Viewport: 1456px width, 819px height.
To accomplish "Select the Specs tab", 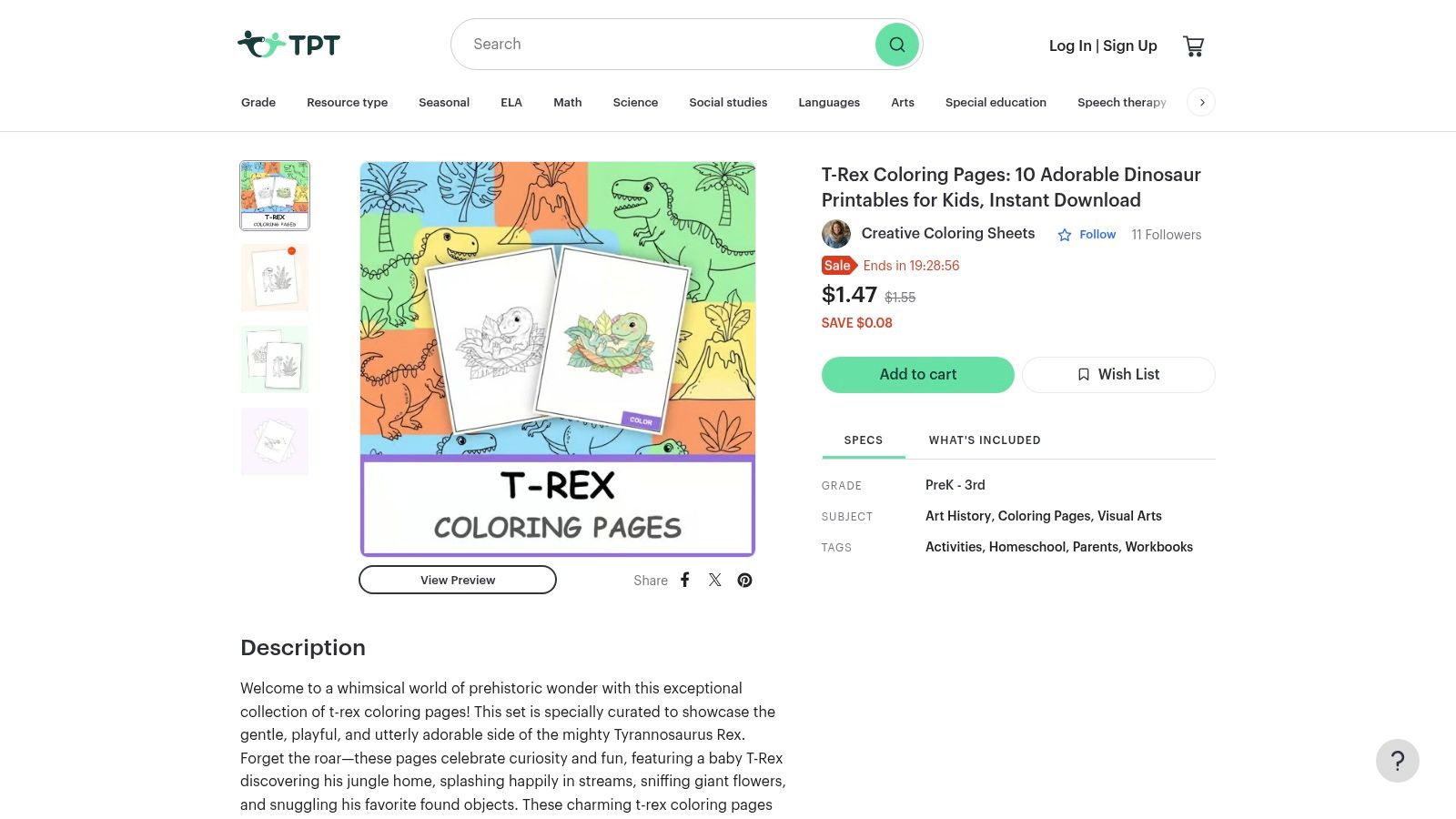I will tap(864, 440).
